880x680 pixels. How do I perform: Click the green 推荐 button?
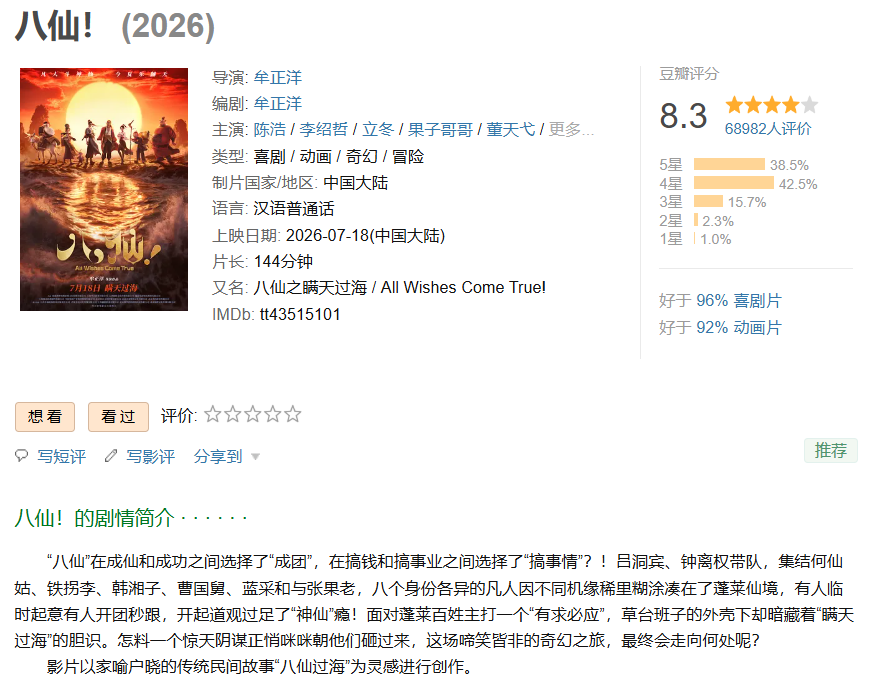tap(831, 451)
